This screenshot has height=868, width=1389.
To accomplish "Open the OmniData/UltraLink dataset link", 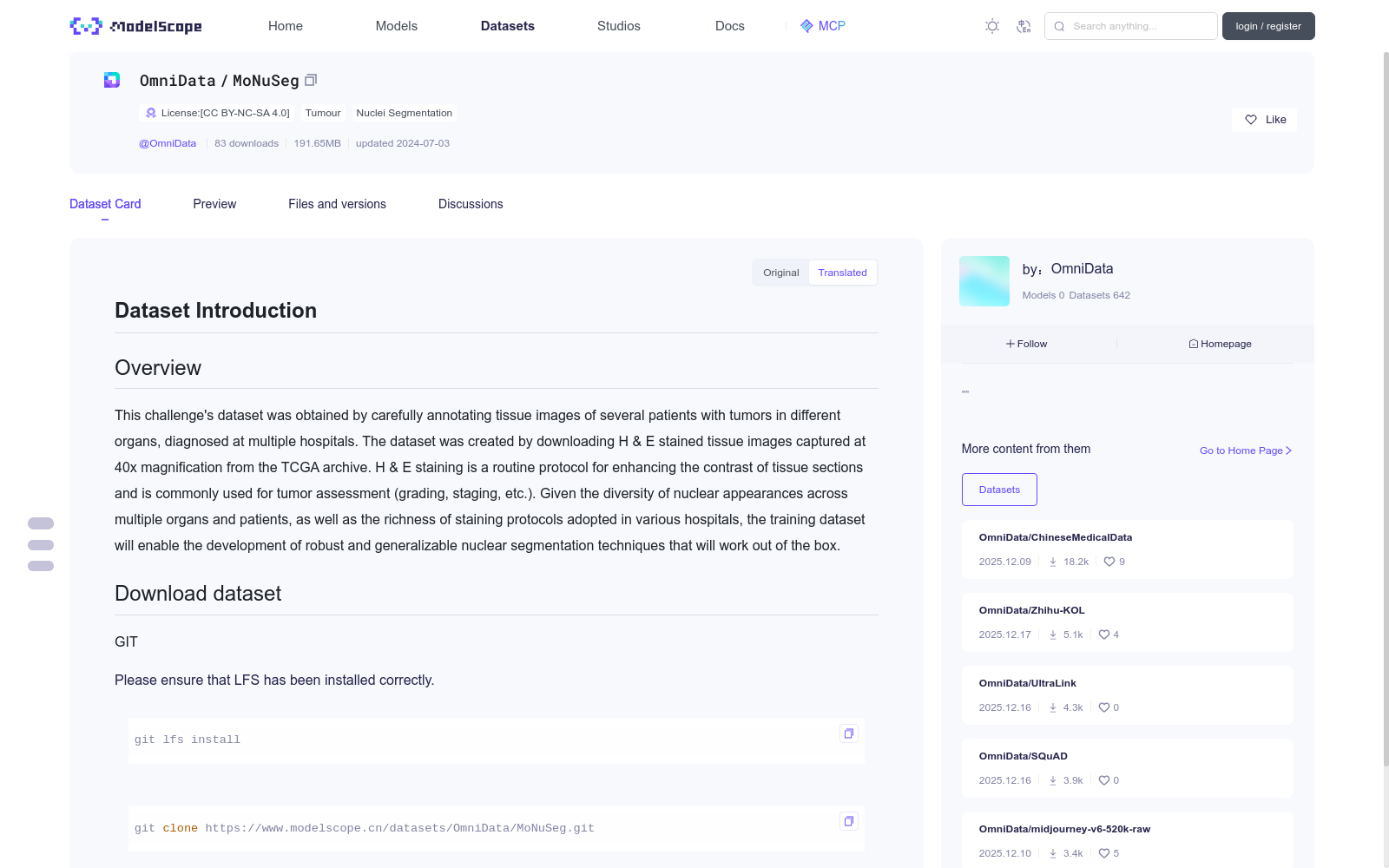I will [x=1027, y=683].
